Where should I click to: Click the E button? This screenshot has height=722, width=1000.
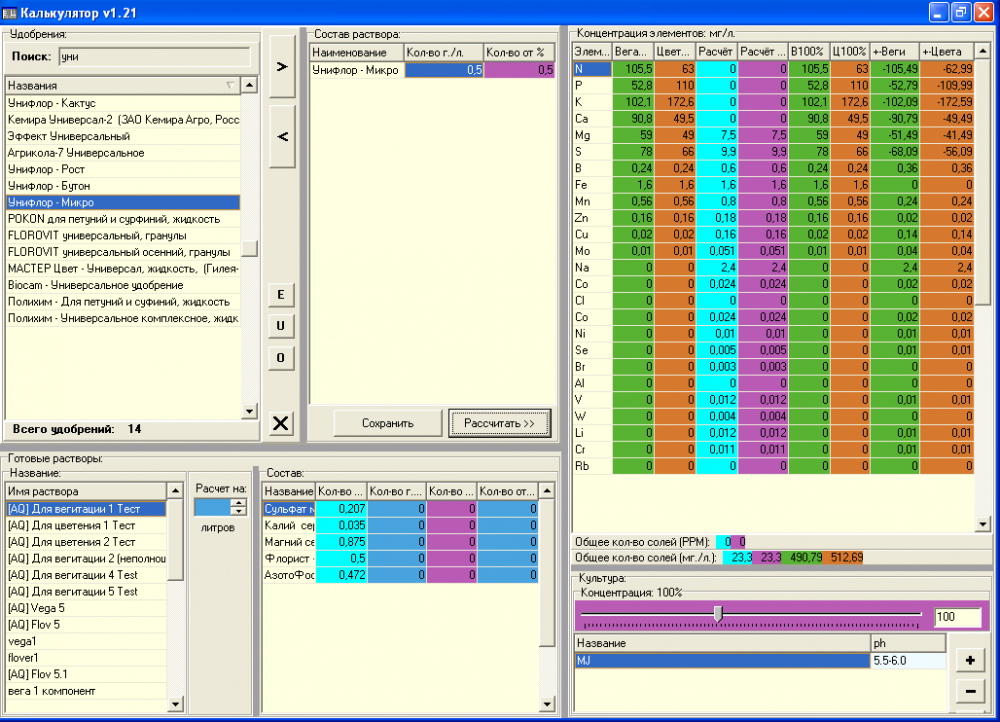pos(281,295)
